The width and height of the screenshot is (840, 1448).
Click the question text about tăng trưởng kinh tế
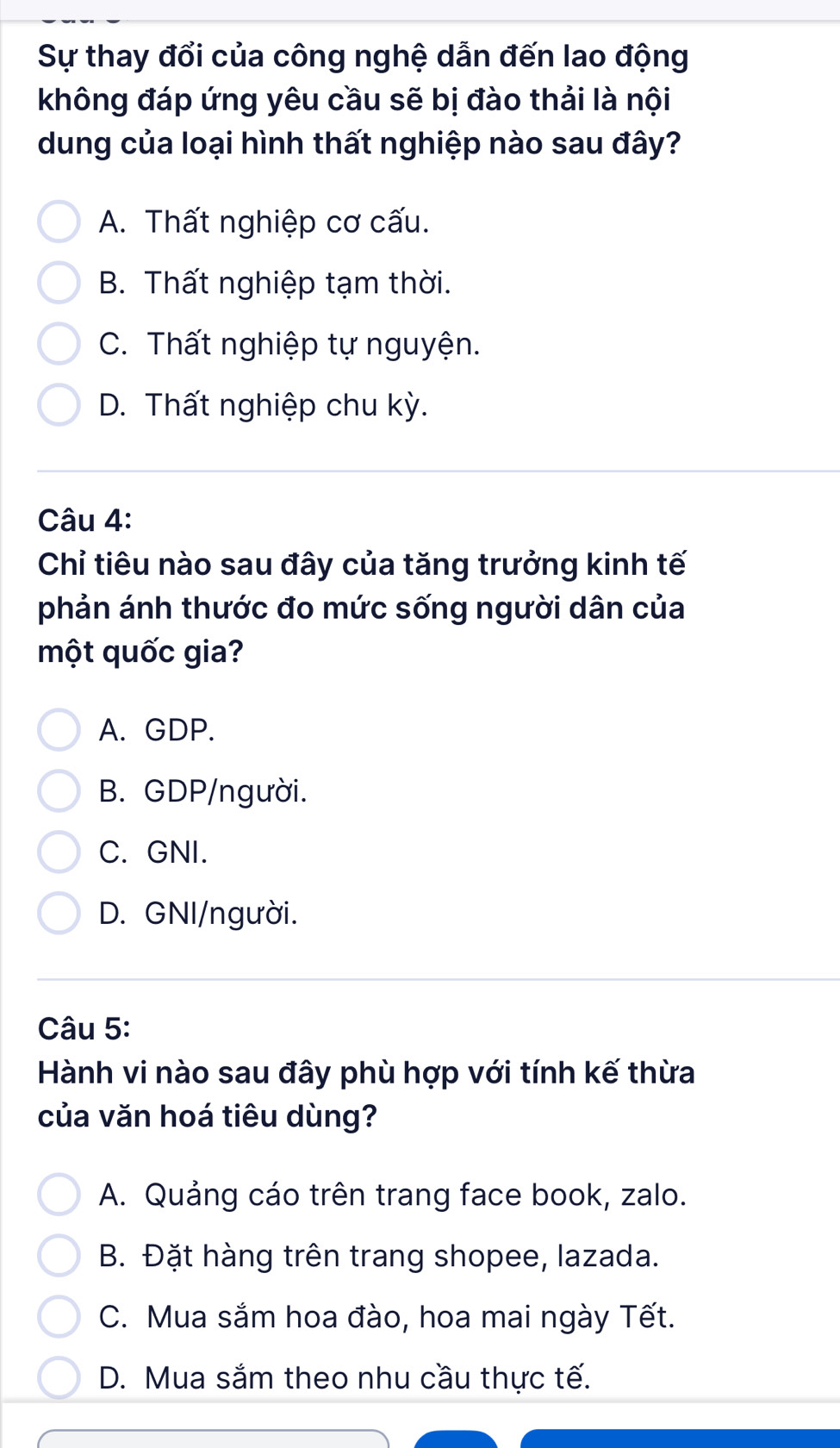point(362,608)
